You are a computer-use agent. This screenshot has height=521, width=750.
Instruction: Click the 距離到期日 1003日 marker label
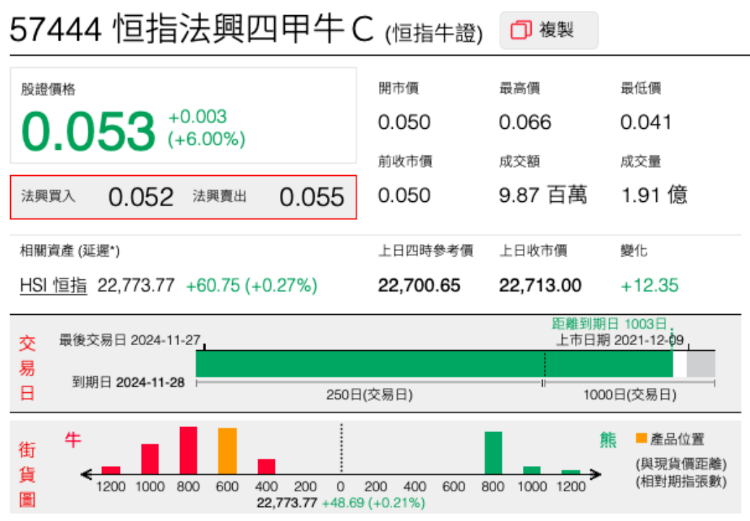[609, 324]
